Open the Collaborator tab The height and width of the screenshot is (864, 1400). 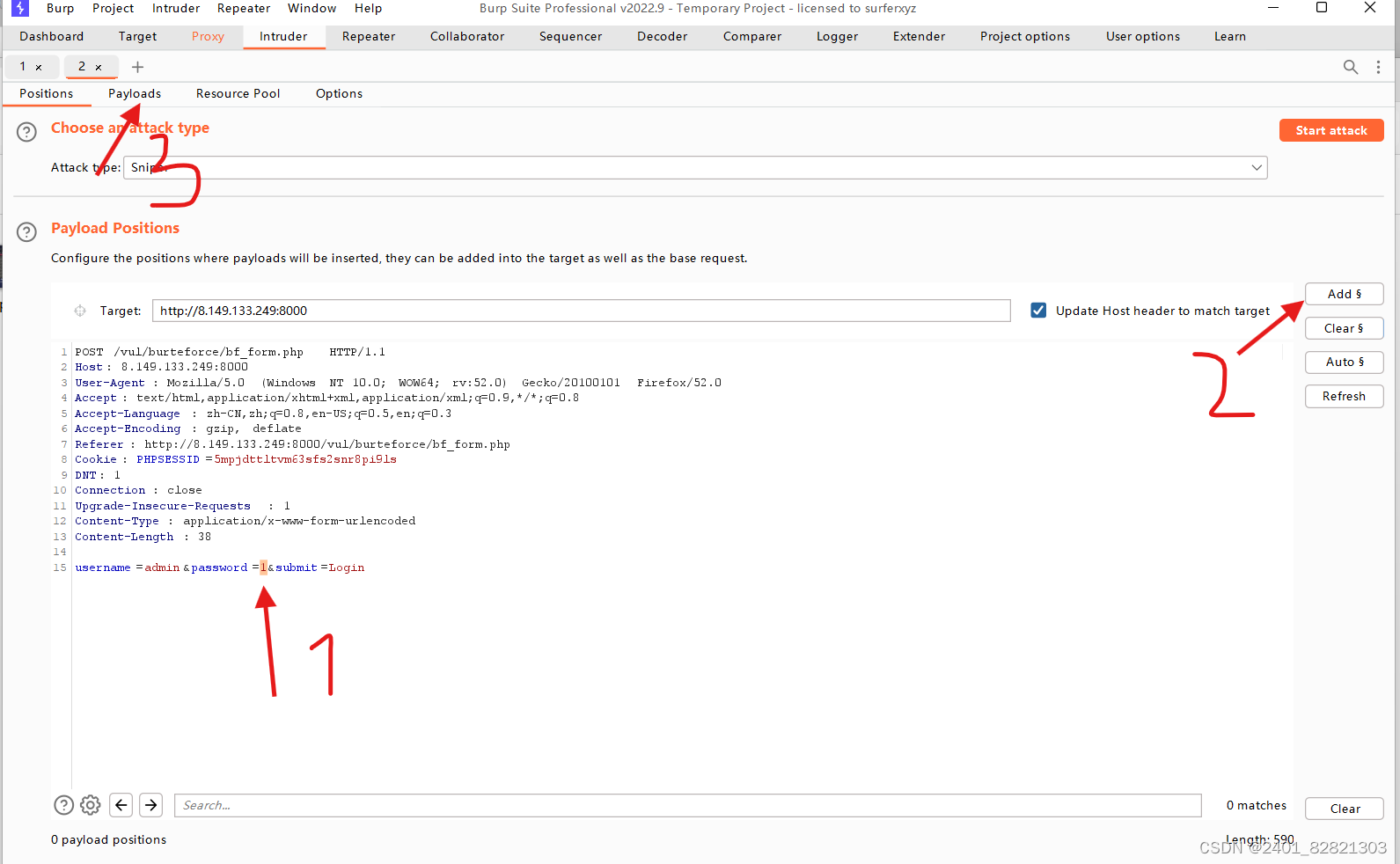coord(467,36)
